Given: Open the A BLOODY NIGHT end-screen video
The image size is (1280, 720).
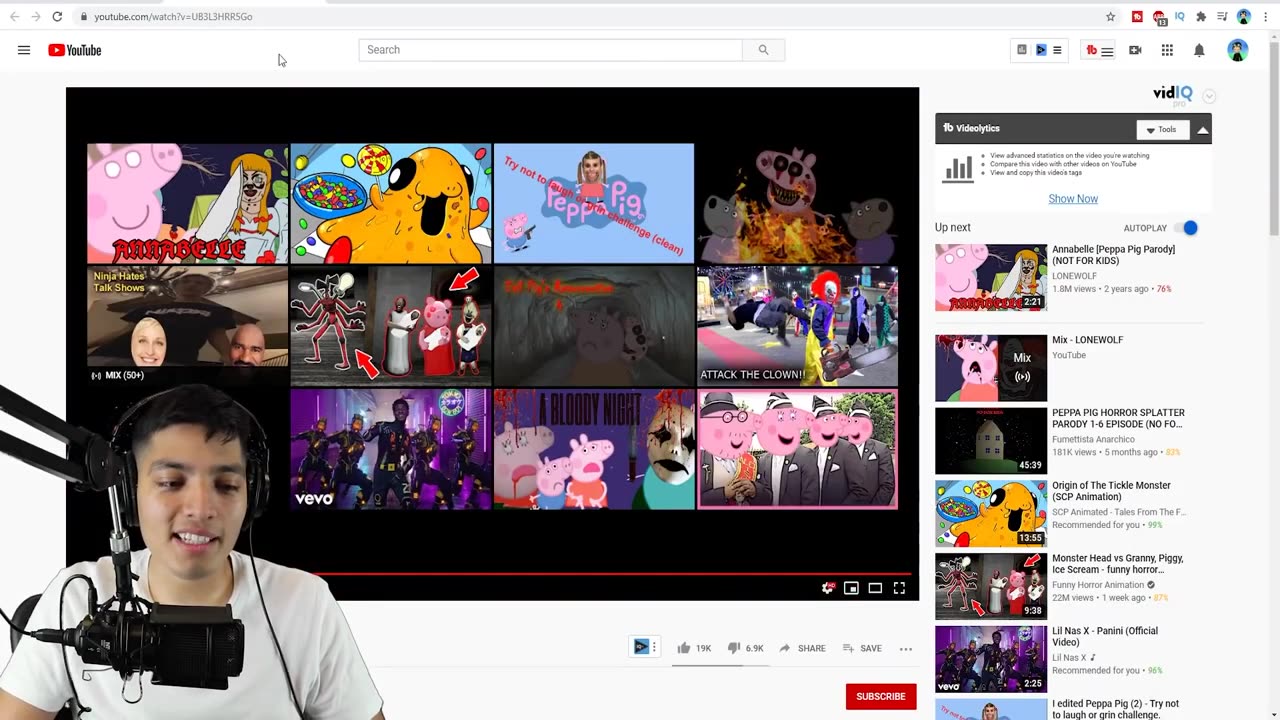Looking at the screenshot, I should pyautogui.click(x=594, y=449).
